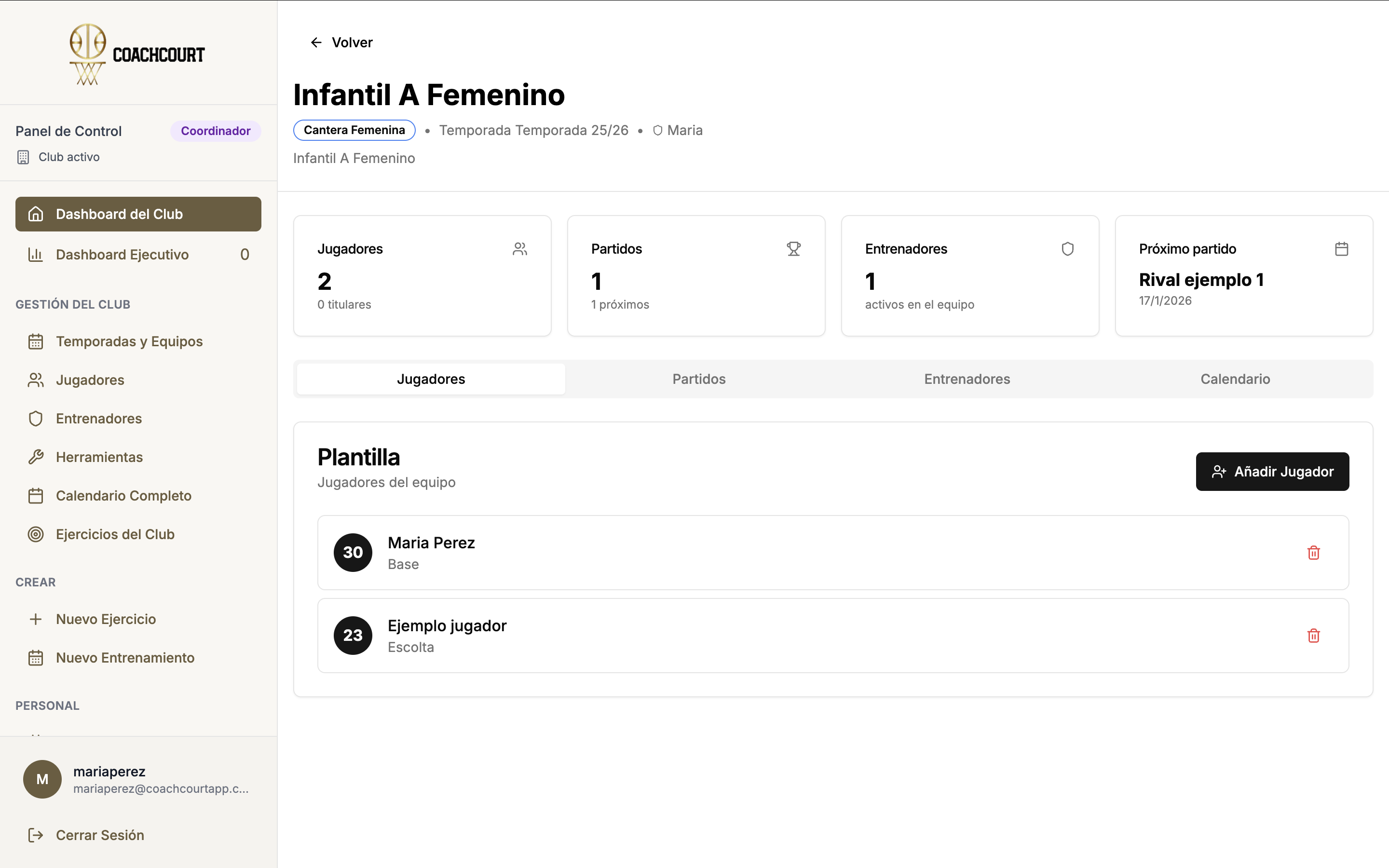The width and height of the screenshot is (1389, 868).
Task: Click the mariaperez user avatar
Action: [42, 779]
